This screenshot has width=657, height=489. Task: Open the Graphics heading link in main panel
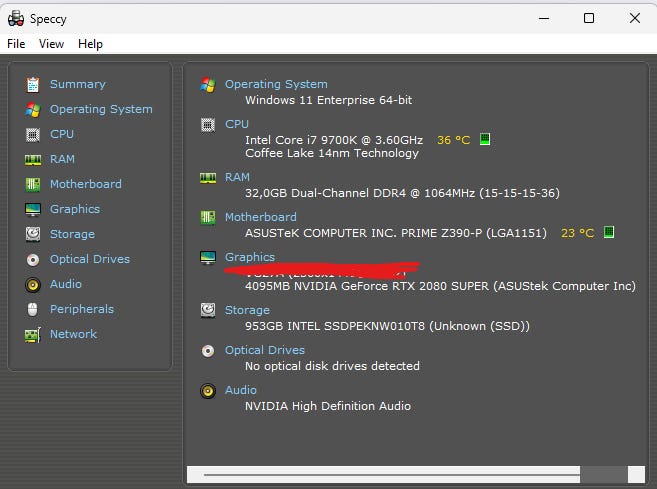coord(250,257)
